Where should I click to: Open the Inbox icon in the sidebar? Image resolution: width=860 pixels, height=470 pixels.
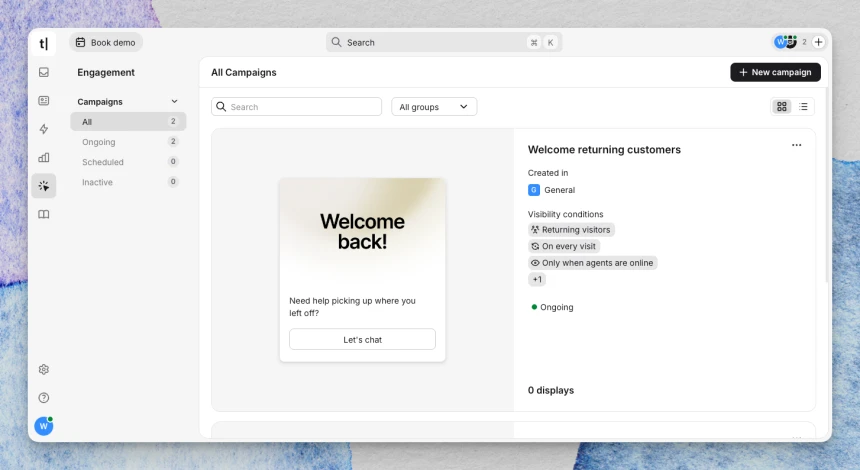(44, 72)
